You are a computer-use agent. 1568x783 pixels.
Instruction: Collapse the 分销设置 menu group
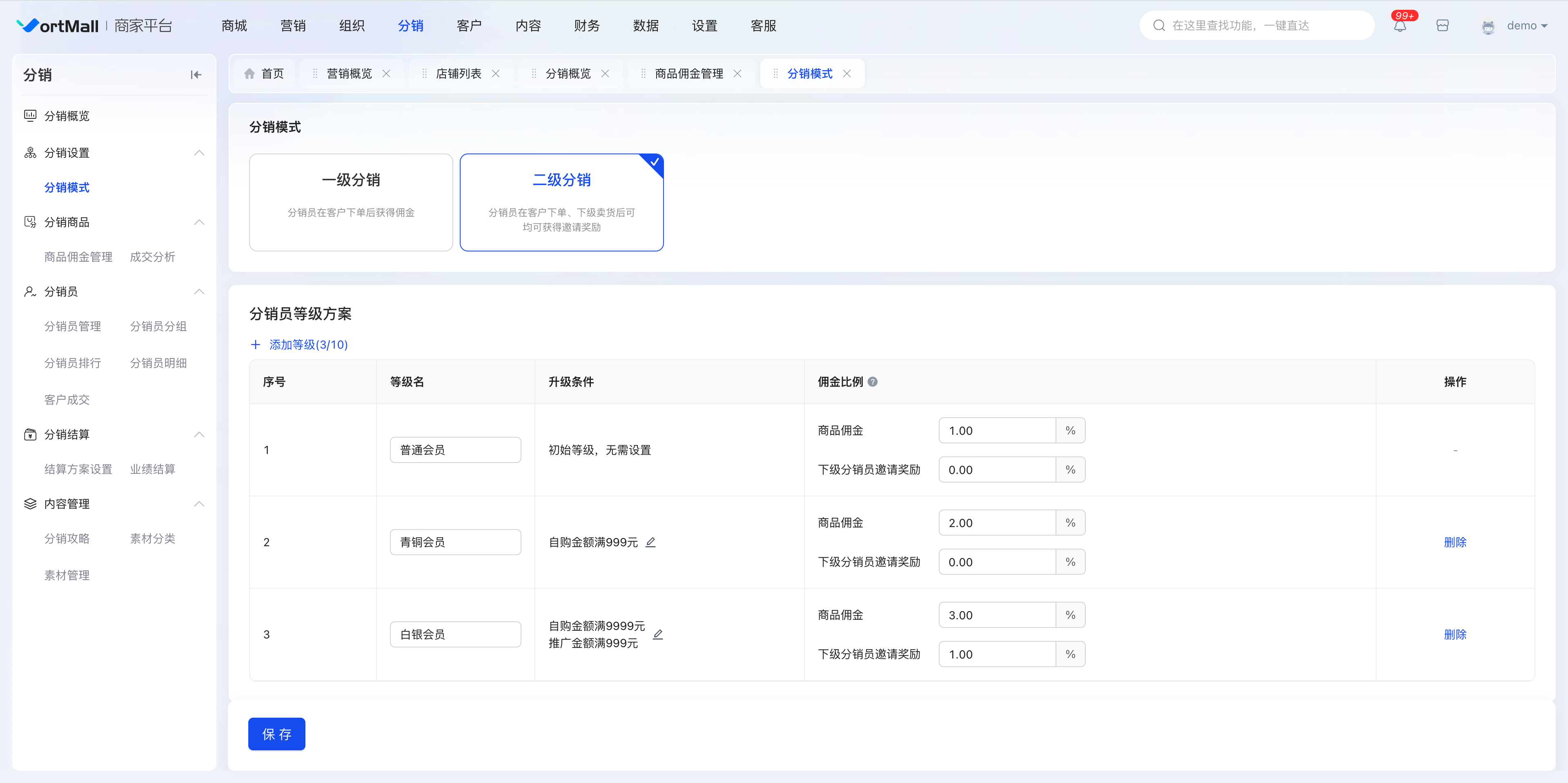point(198,153)
